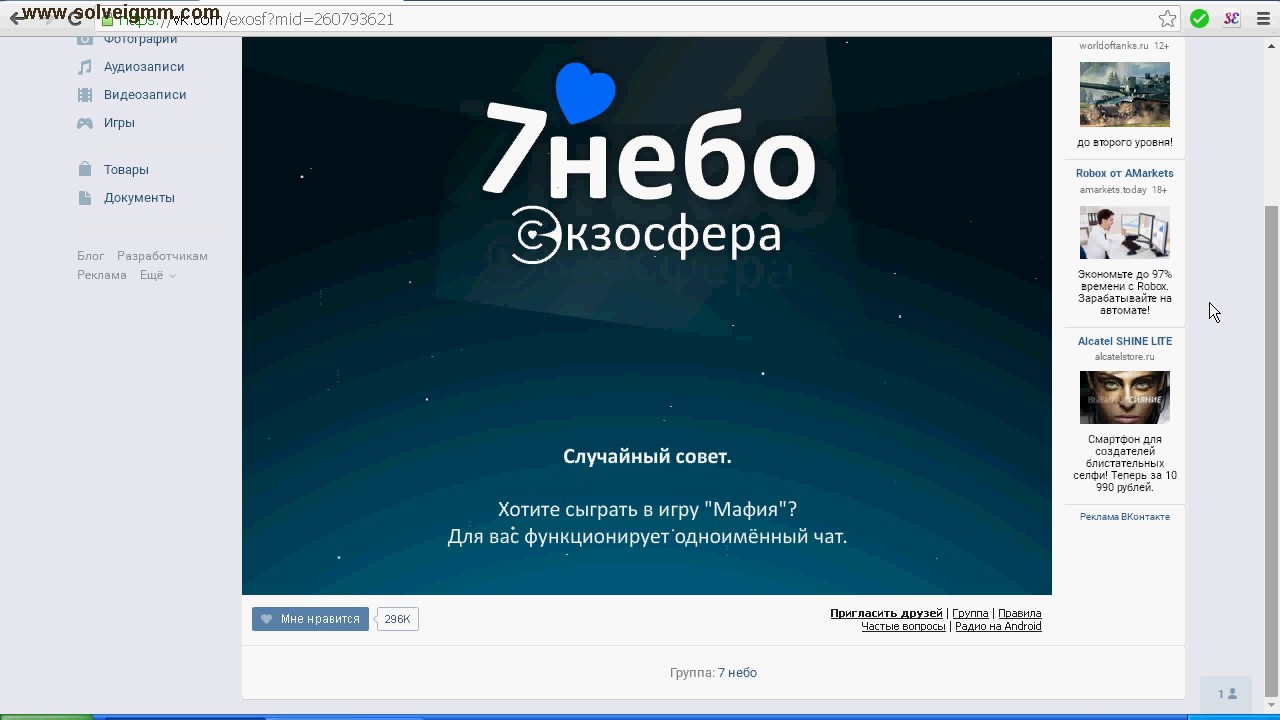
Task: Click the SE extension icon
Action: pos(1232,19)
